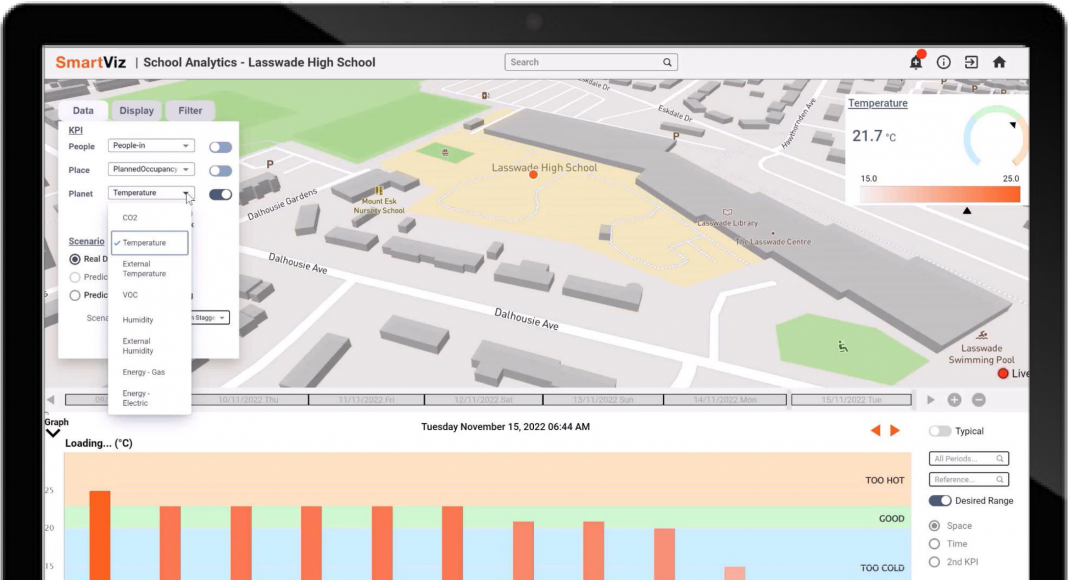Image resolution: width=1068 pixels, height=580 pixels.
Task: Click the logout icon
Action: 971,62
